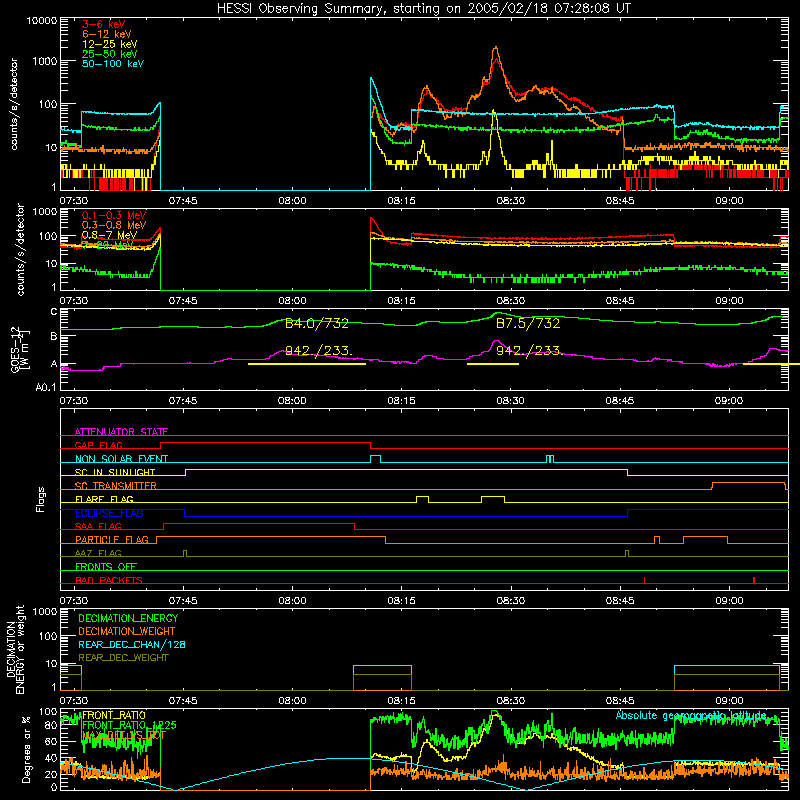Click the first FLARE_FLAG pulse near 08:17
The width and height of the screenshot is (800, 800).
(422, 499)
